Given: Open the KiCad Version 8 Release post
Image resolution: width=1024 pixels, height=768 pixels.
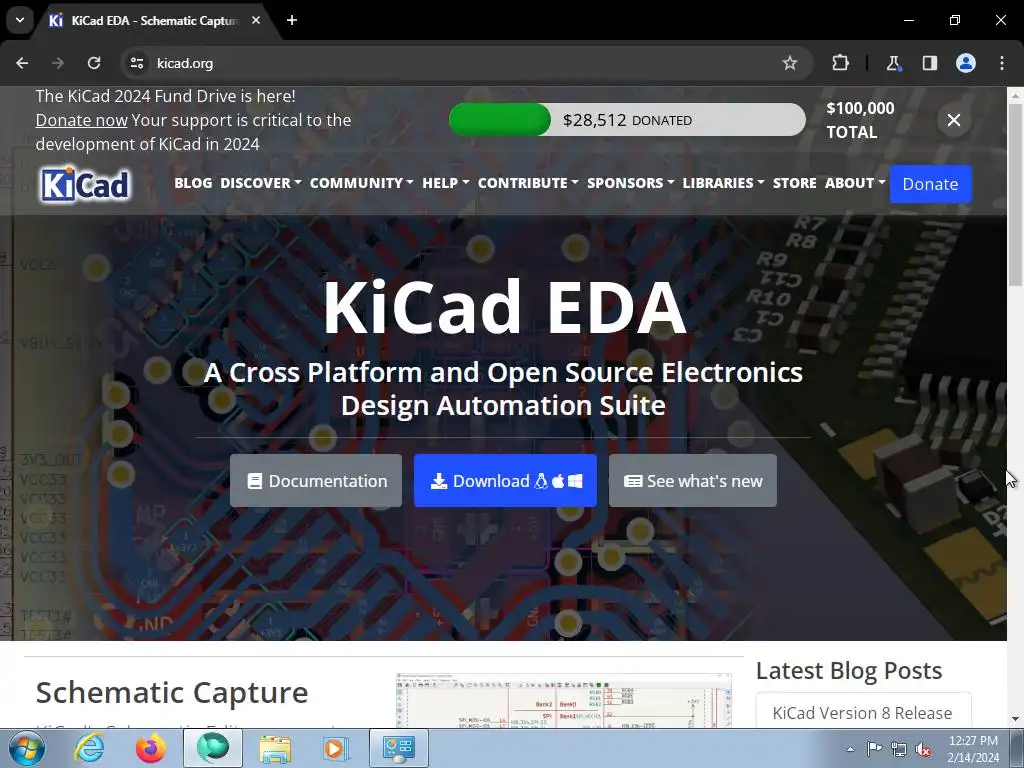Looking at the screenshot, I should 862,712.
